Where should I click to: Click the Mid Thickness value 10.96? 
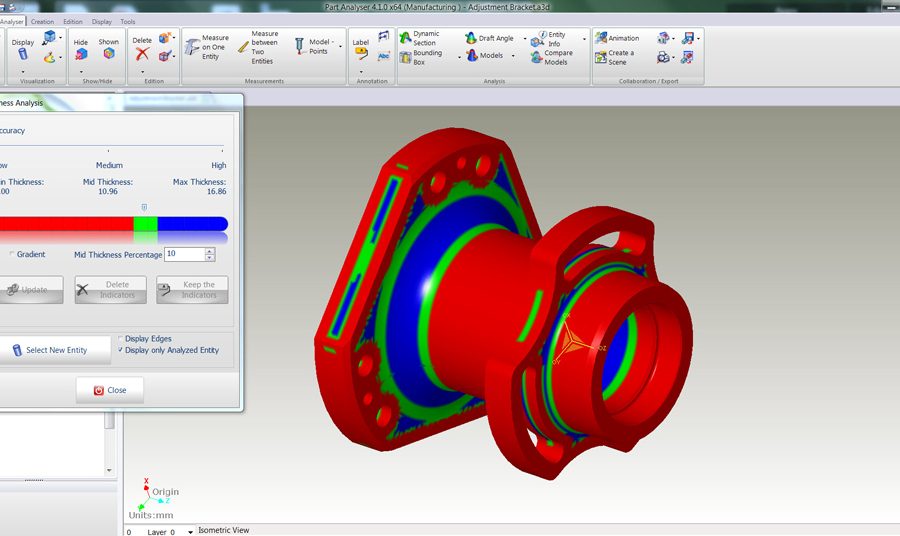(108, 192)
